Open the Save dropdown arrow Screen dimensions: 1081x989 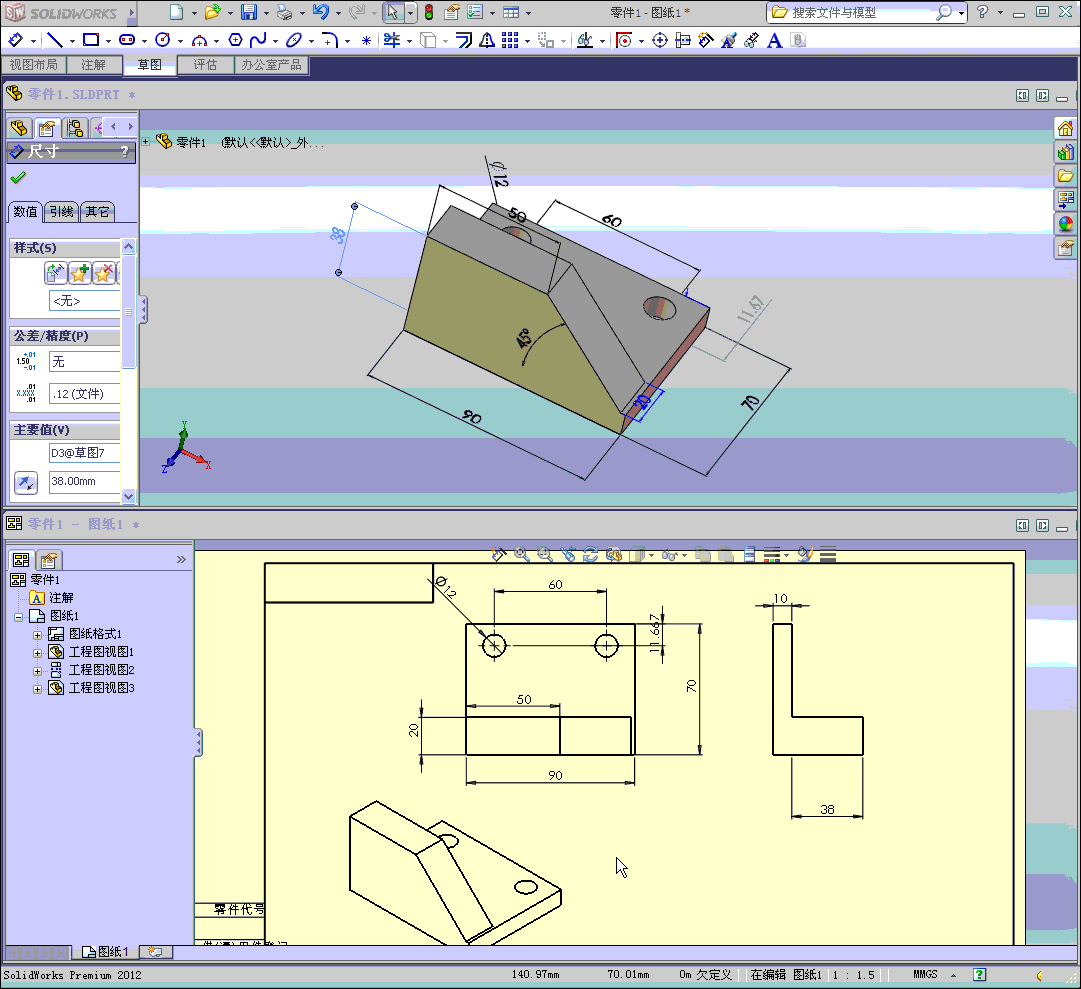coord(266,13)
